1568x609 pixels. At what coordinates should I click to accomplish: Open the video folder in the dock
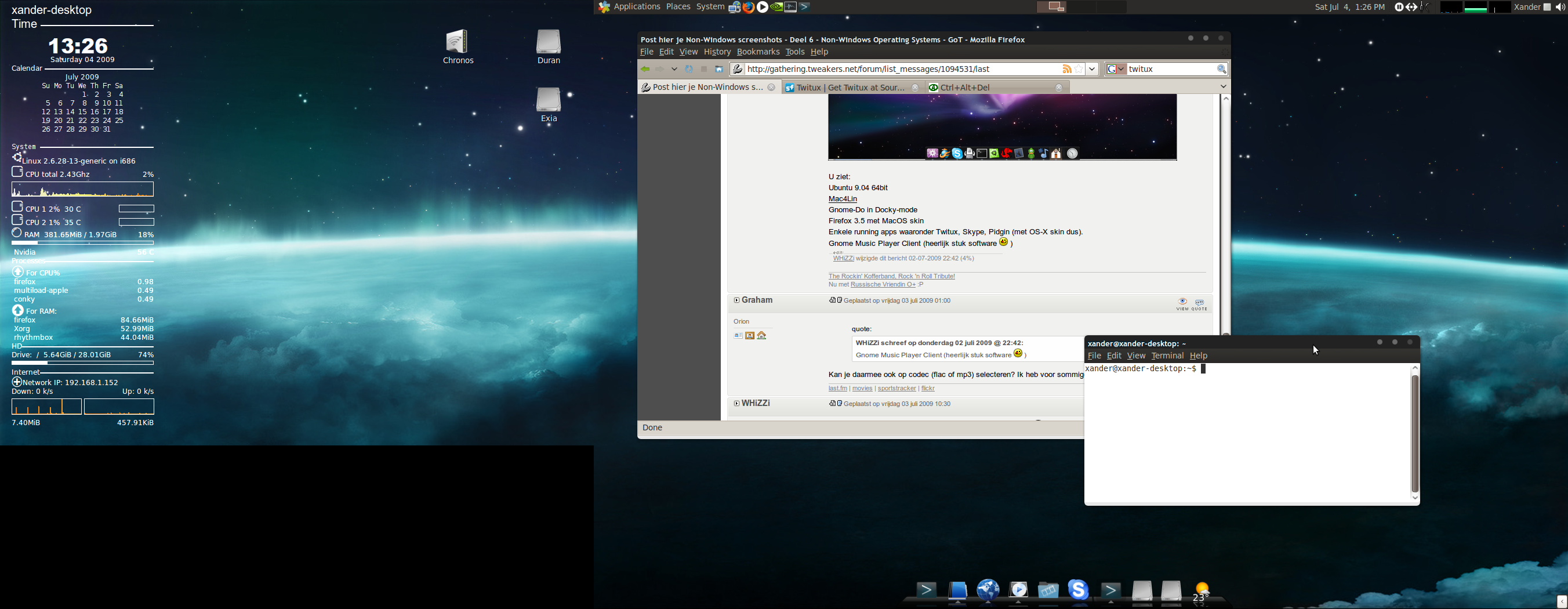click(1048, 590)
